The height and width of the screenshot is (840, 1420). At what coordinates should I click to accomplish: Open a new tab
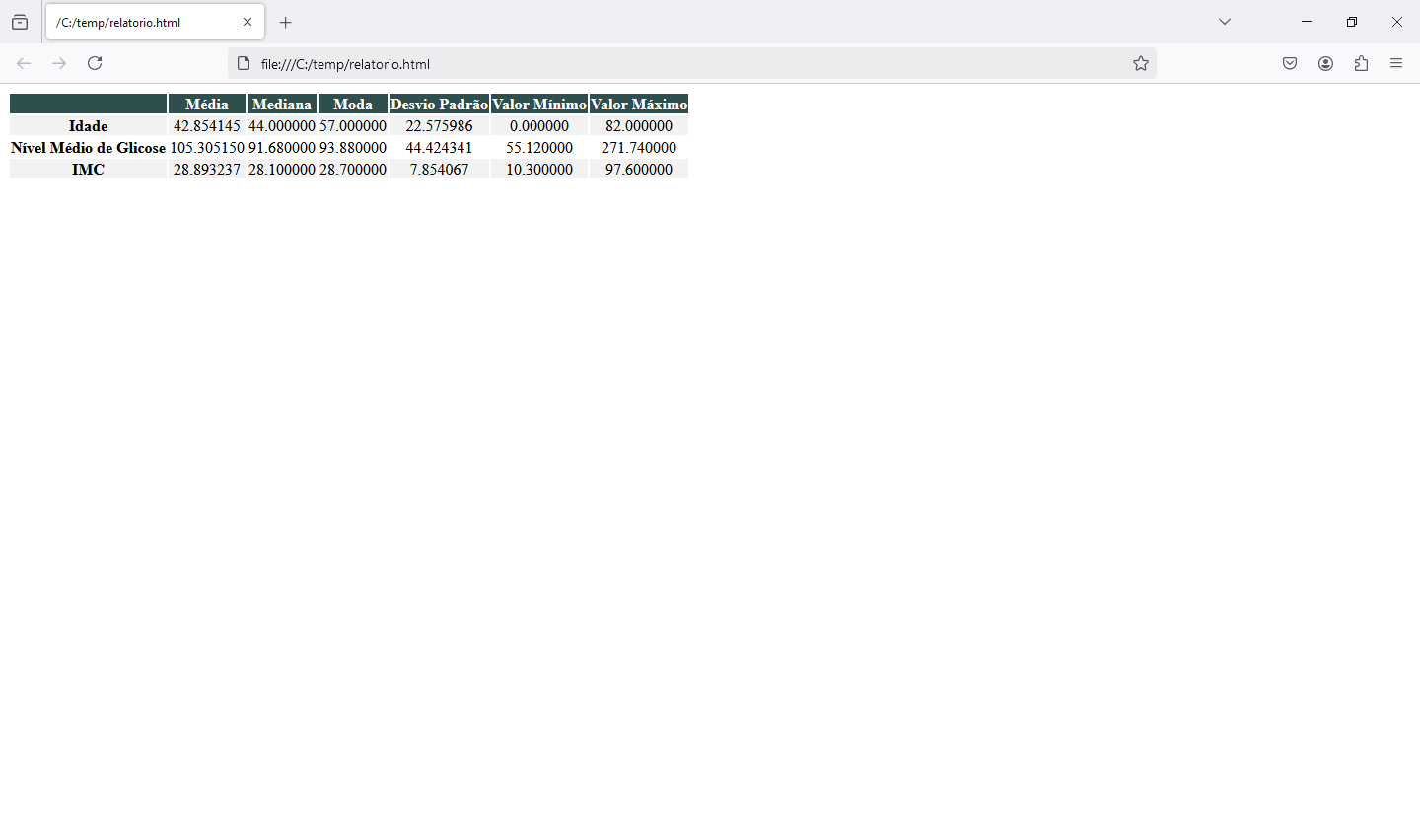pos(286,22)
